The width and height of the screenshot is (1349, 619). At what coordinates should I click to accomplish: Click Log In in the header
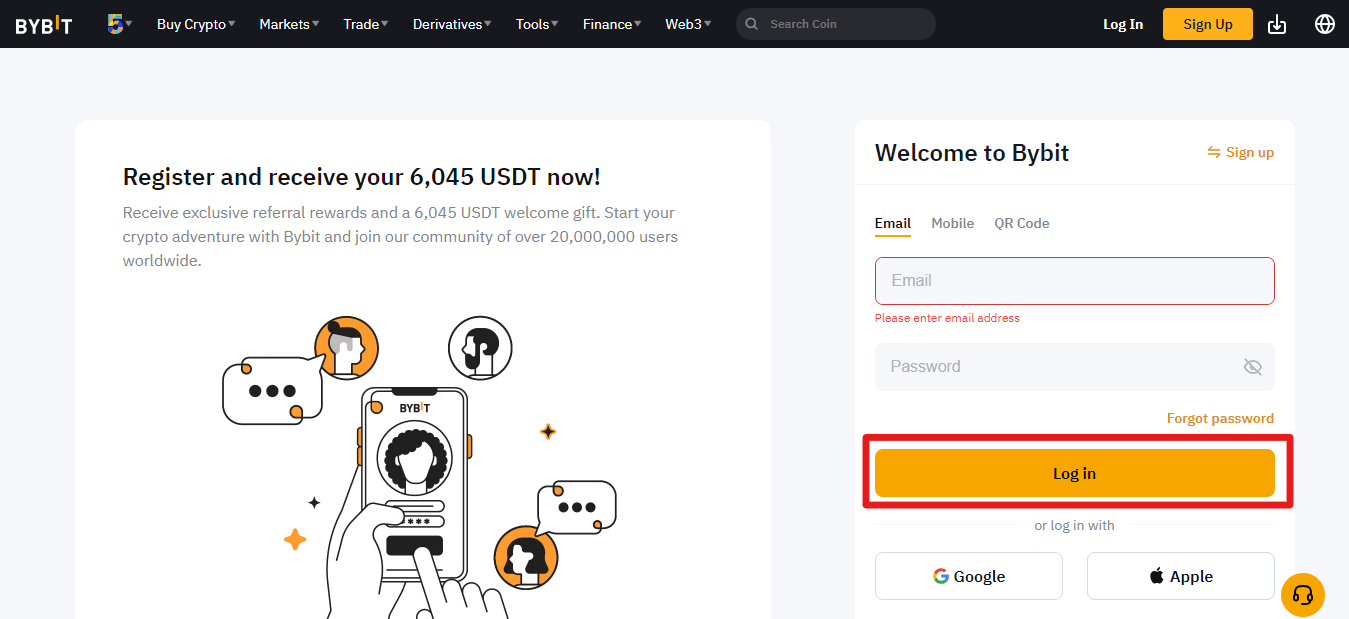pyautogui.click(x=1123, y=24)
